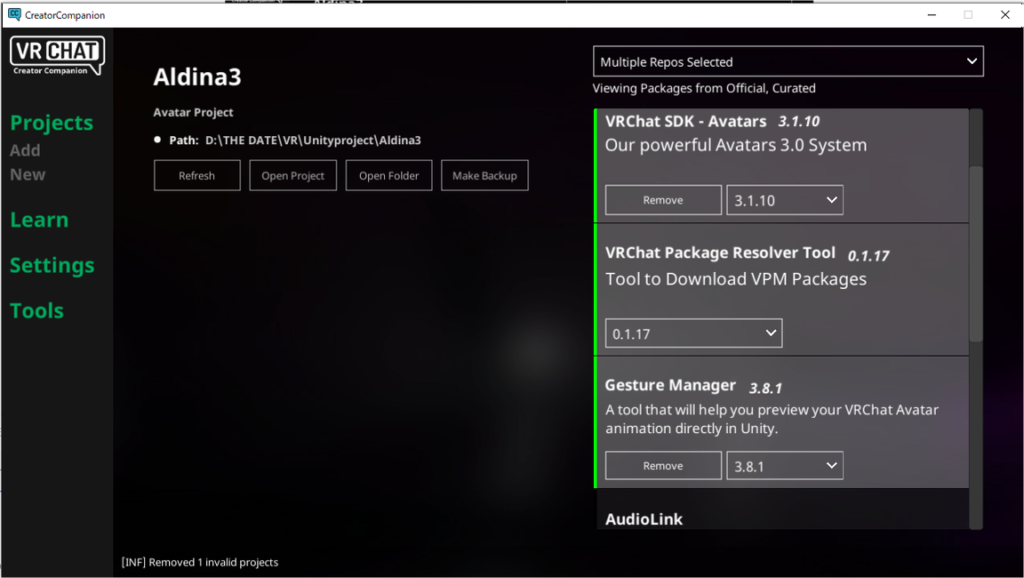Click Make Backup button
The image size is (1024, 578).
(x=485, y=176)
